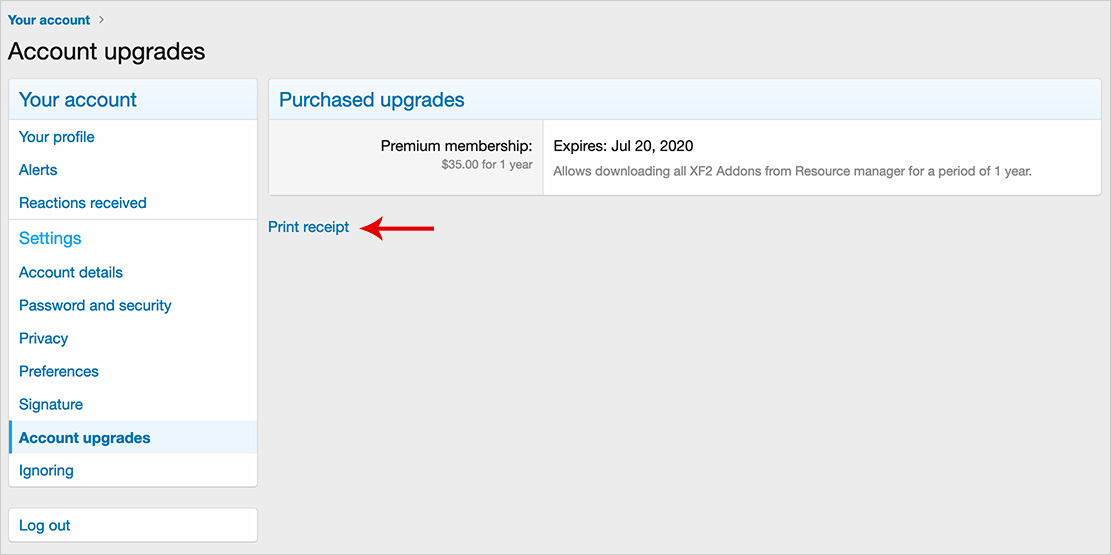Click the Your account breadcrumb link
Viewport: 1111px width, 555px height.
pos(49,20)
